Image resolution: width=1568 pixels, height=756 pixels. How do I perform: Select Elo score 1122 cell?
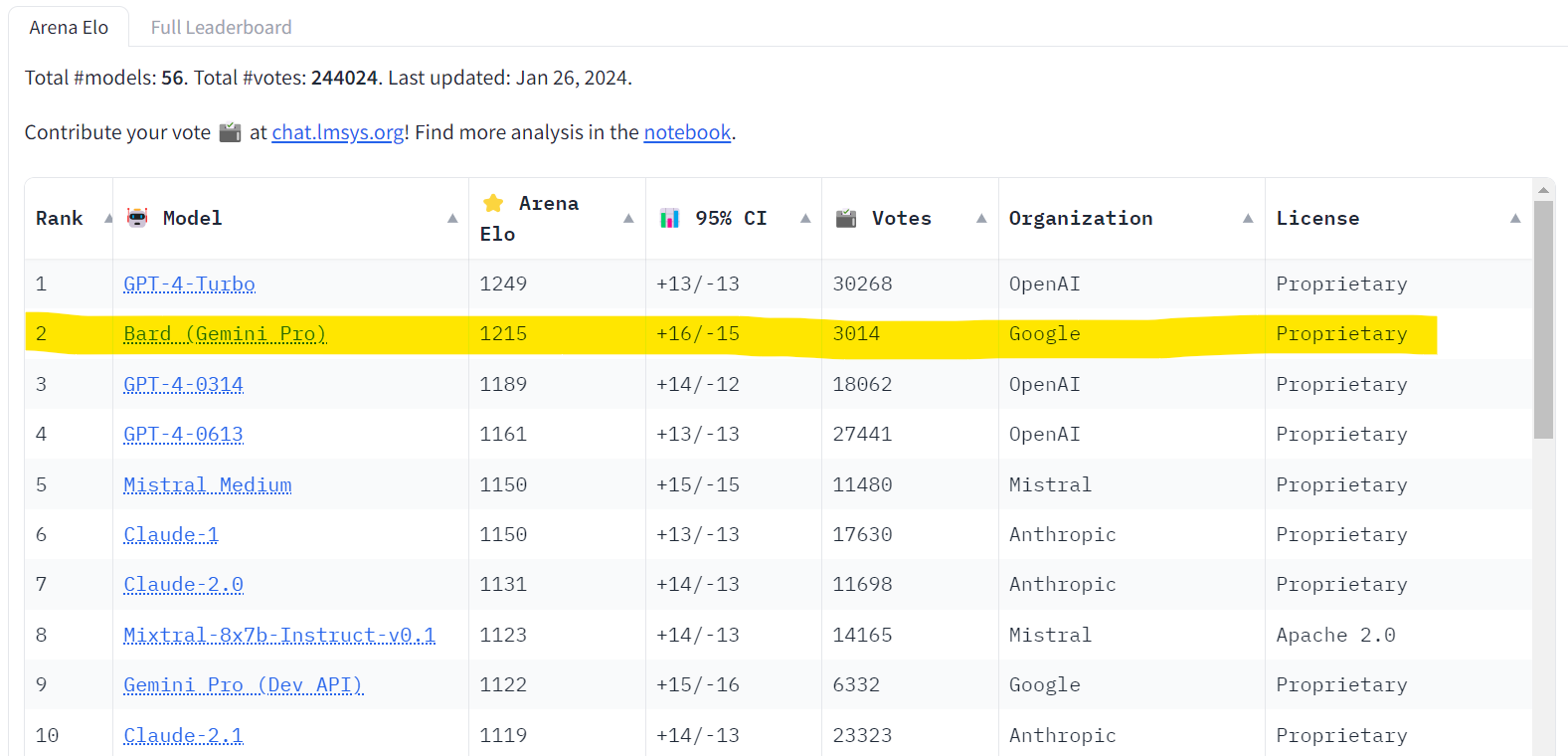557,685
